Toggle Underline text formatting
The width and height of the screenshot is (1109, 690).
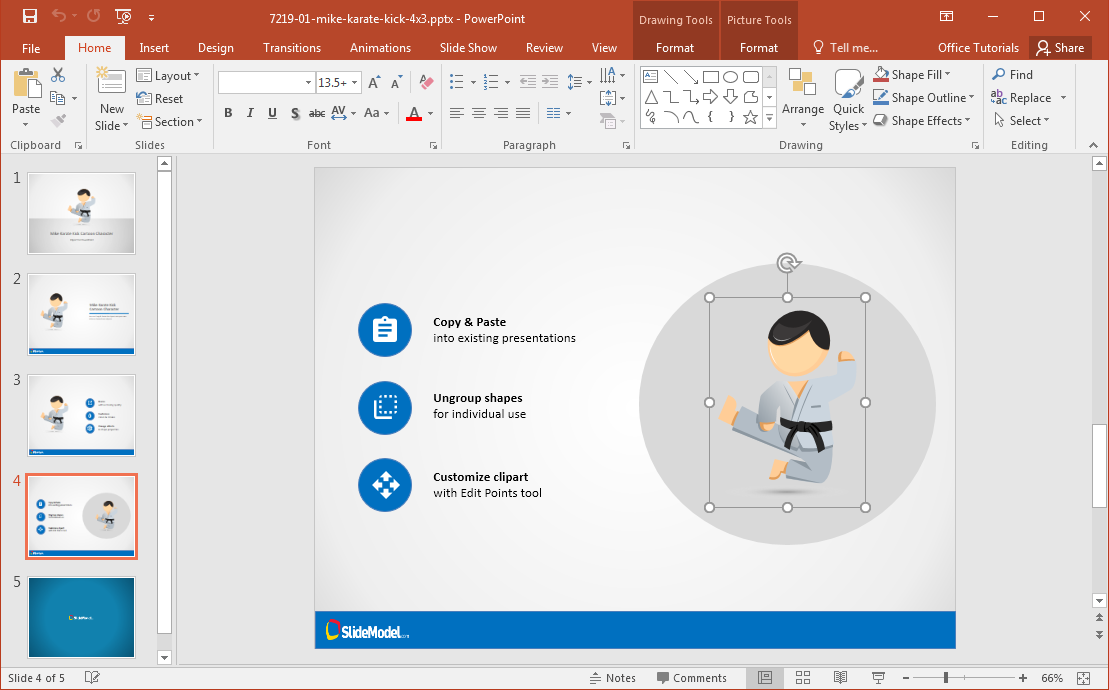pos(272,114)
